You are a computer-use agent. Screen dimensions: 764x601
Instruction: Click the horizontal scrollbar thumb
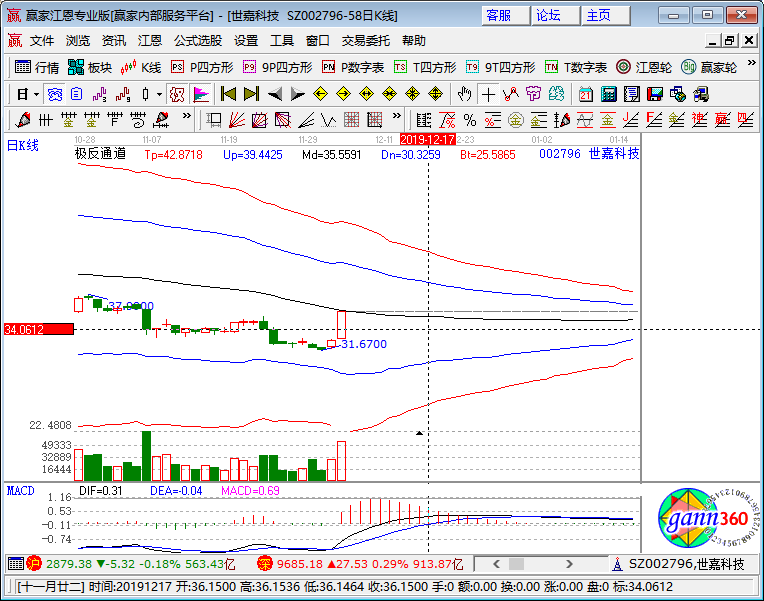pyautogui.click(x=516, y=564)
